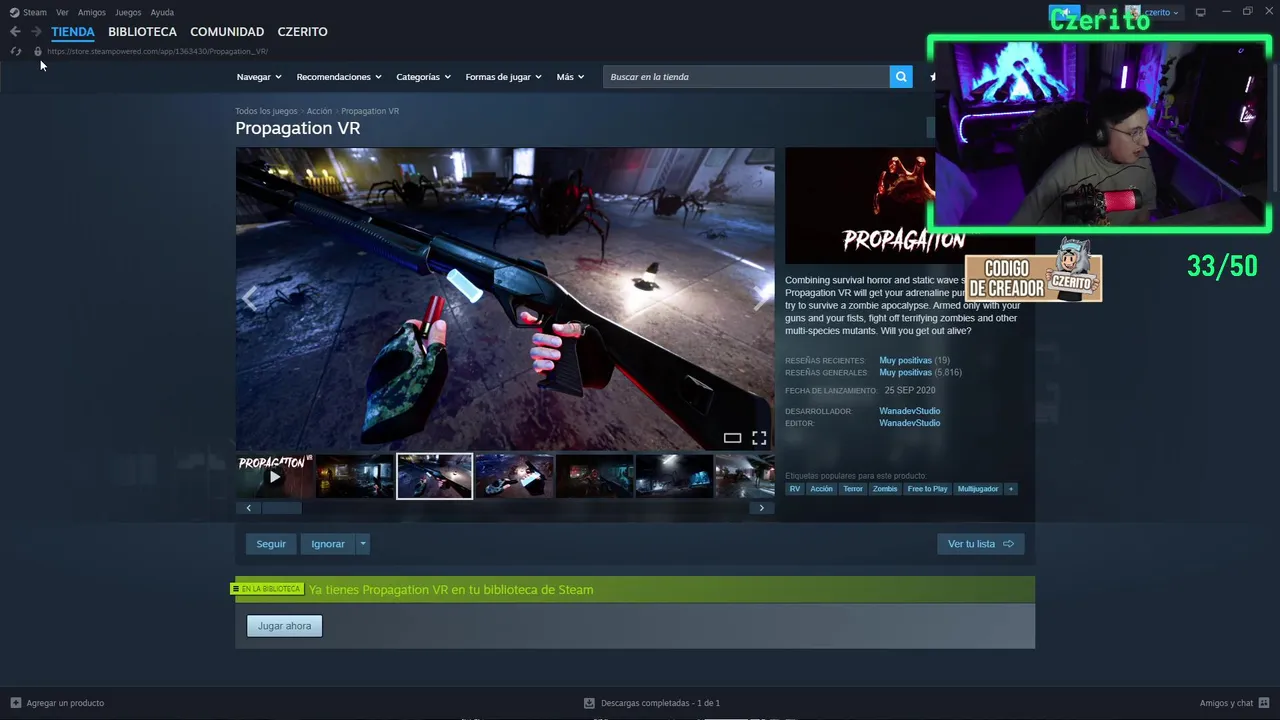The width and height of the screenshot is (1280, 720).
Task: Open the Ver menu
Action: 62,12
